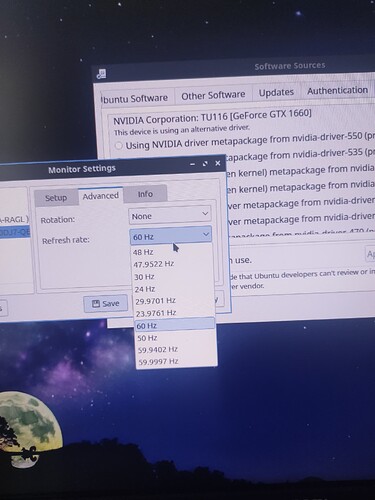Switch to the Other Software tab

(x=213, y=95)
